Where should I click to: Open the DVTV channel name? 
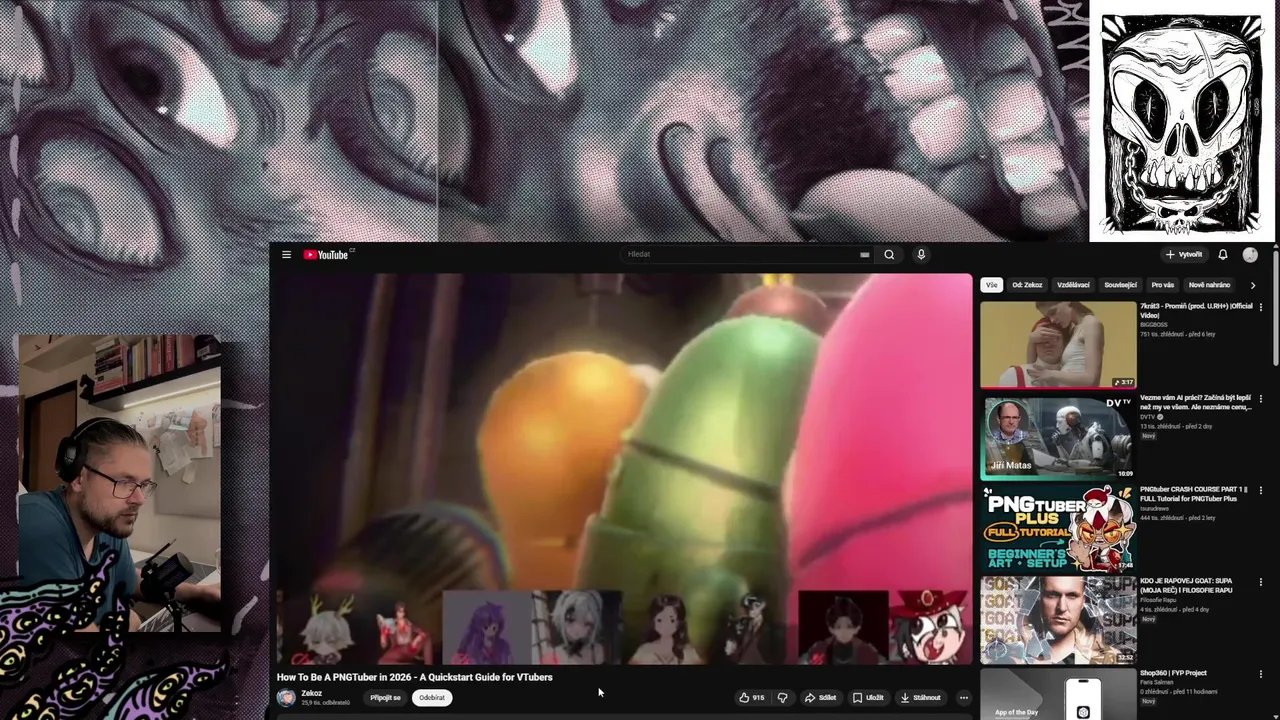tap(1148, 416)
